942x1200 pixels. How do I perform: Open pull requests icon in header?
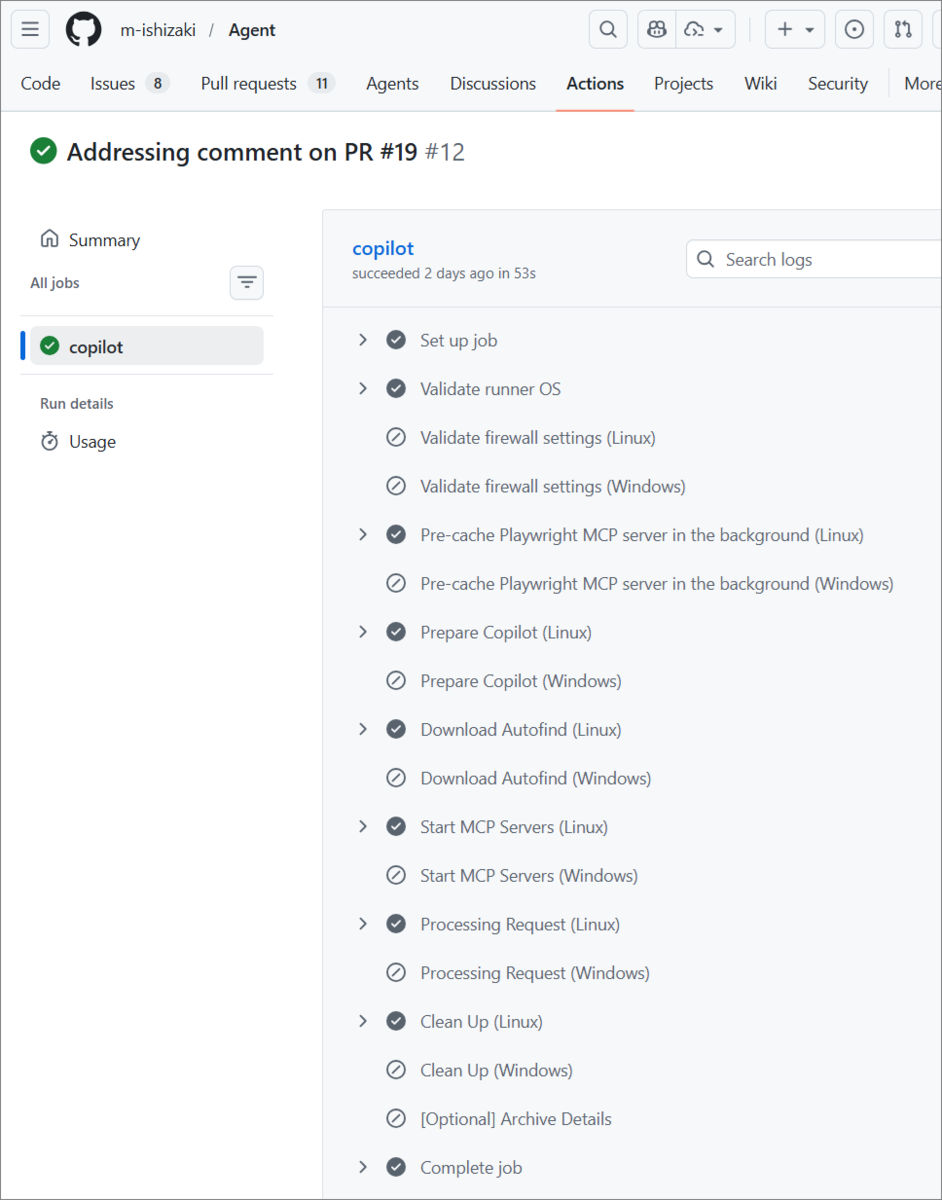click(903, 30)
